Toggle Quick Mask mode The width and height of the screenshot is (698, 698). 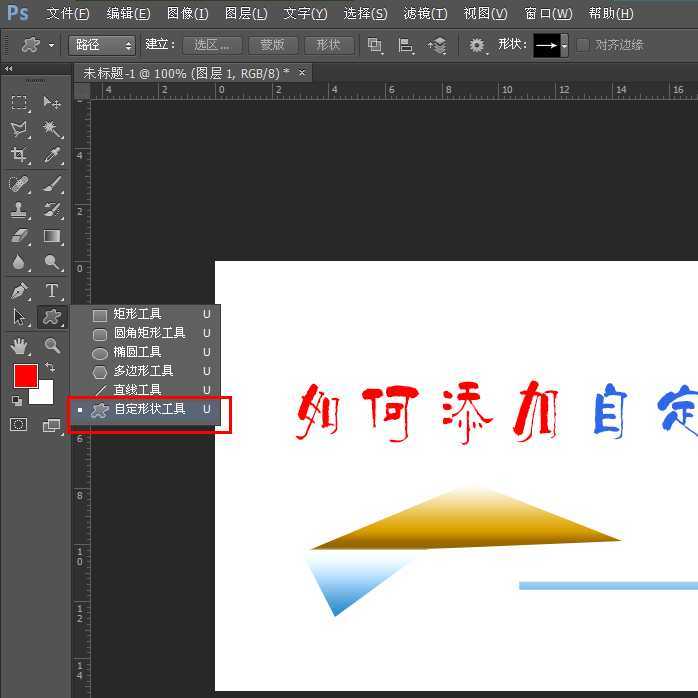pyautogui.click(x=19, y=425)
